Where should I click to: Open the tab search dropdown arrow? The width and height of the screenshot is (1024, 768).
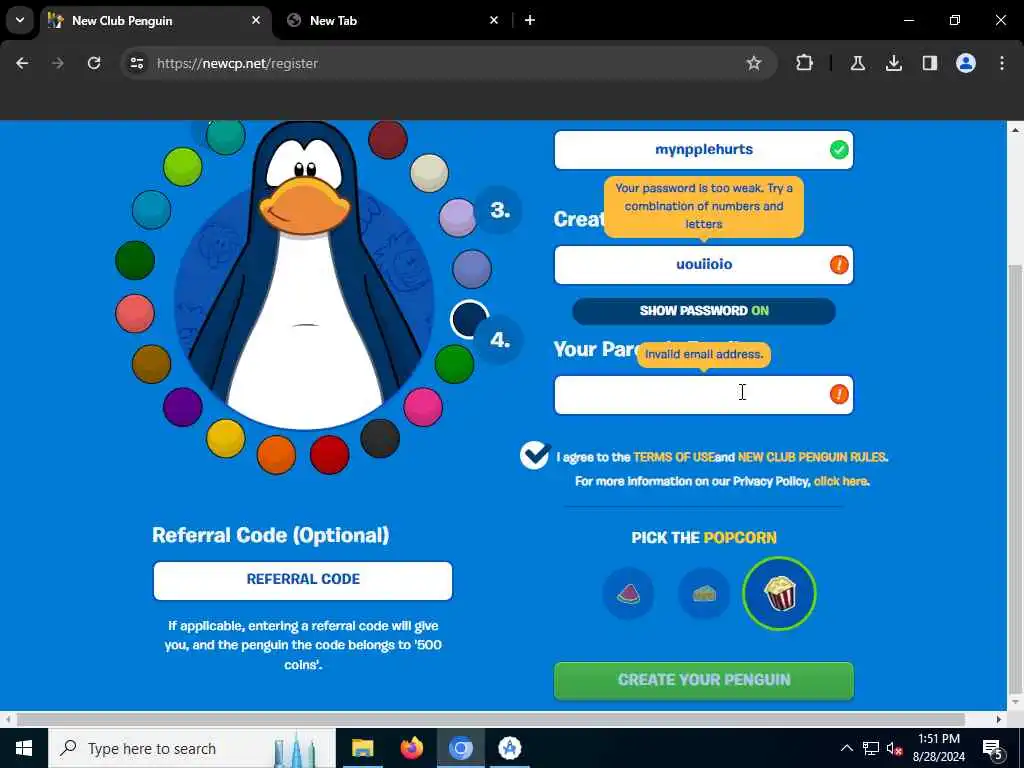coord(20,20)
